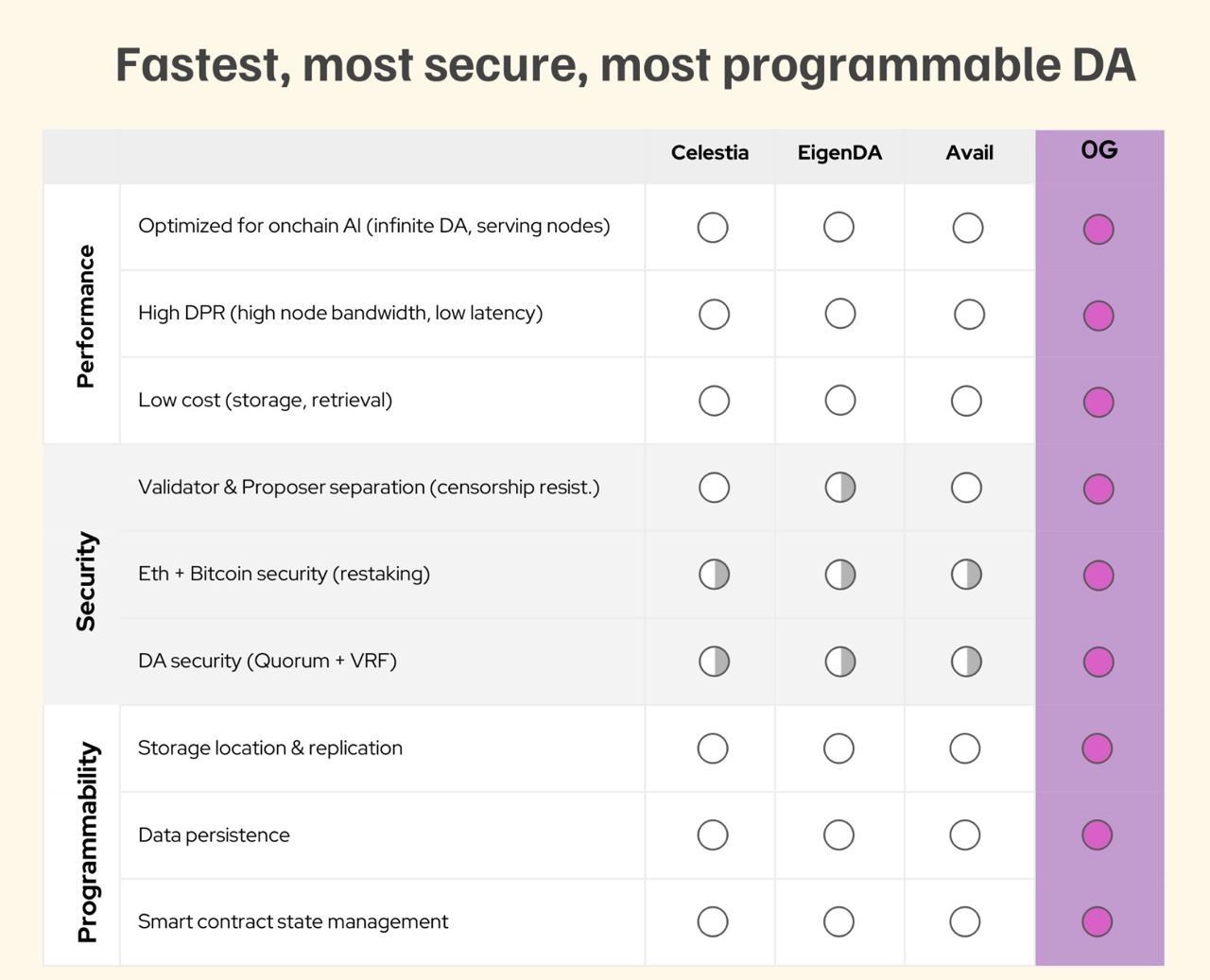
Task: Click EigenDA empty circle for Data persistence
Action: (838, 834)
